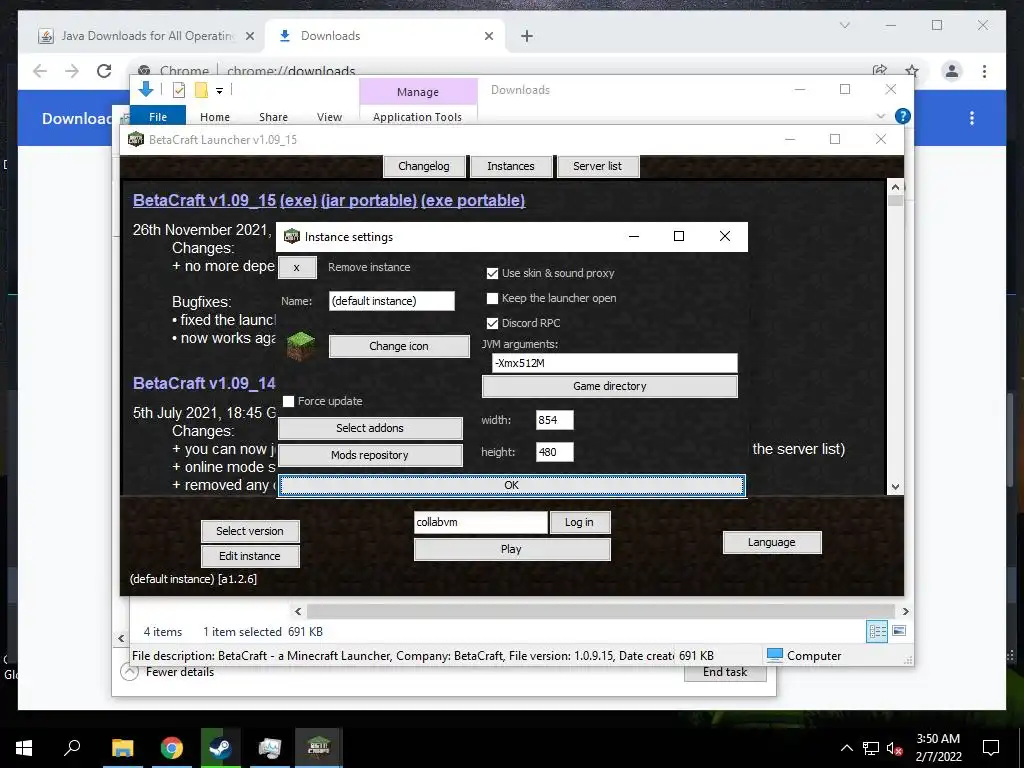Viewport: 1024px width, 768px height.
Task: Switch to Java Downloads Chrome tab
Action: coord(147,36)
